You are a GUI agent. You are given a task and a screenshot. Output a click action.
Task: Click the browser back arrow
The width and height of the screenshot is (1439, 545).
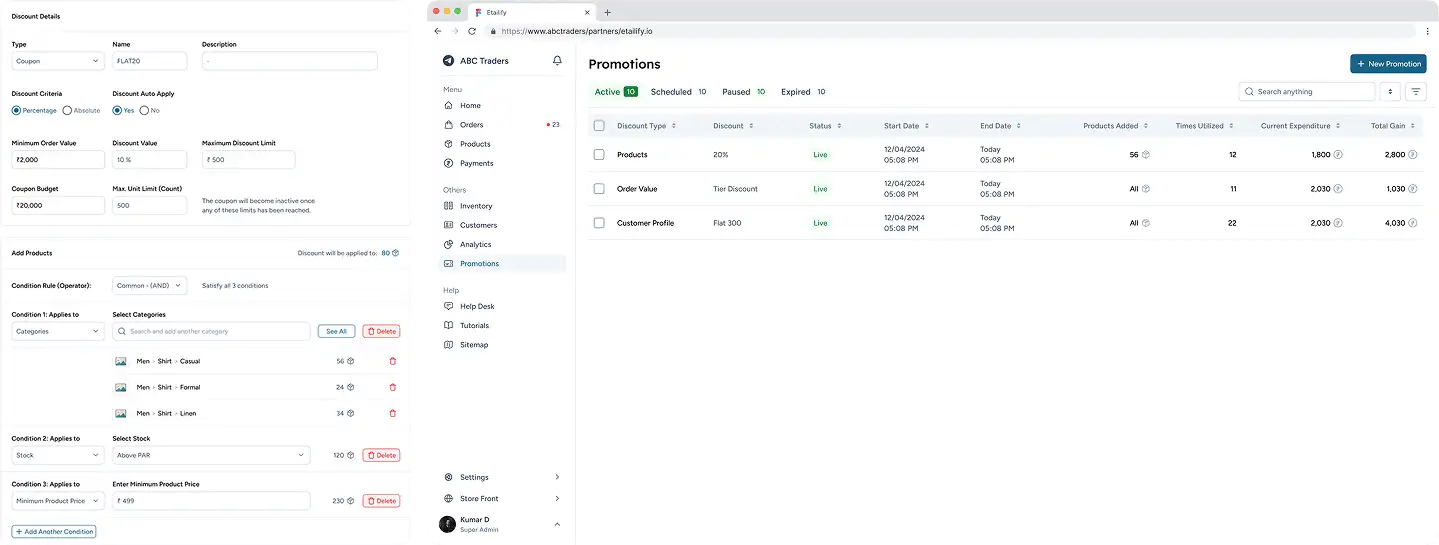438,31
